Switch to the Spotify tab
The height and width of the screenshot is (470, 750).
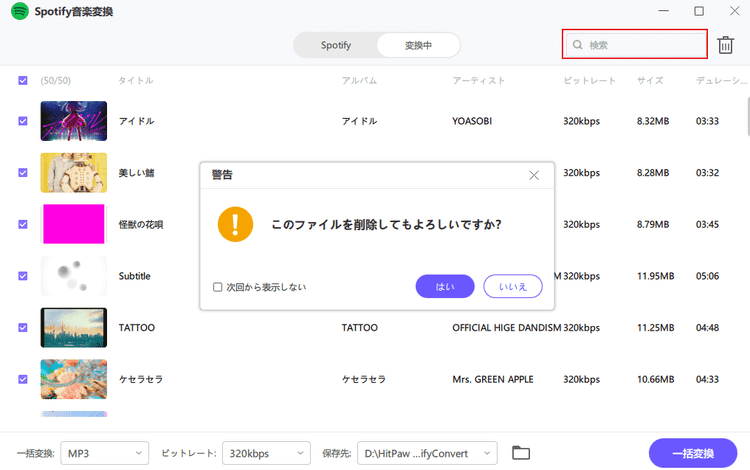click(x=336, y=45)
